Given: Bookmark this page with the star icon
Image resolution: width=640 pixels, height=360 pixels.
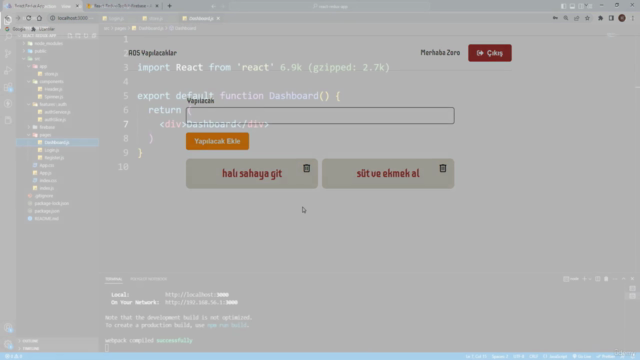Looking at the screenshot, I should (587, 18).
